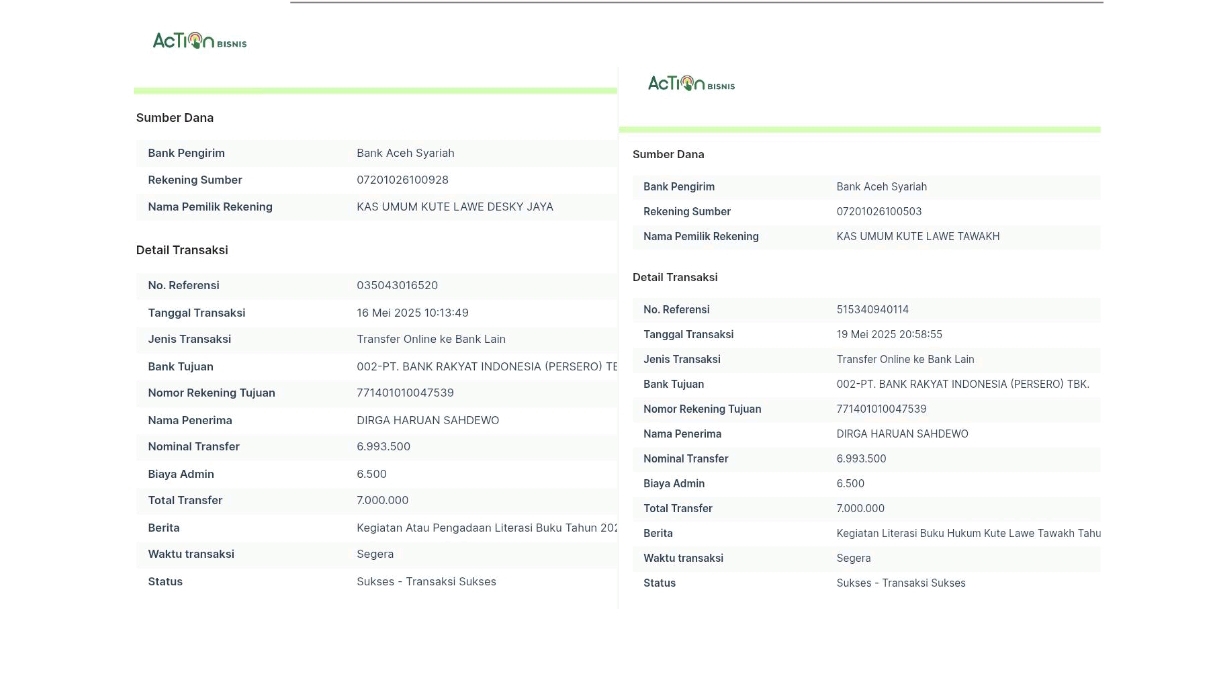
Task: Click 'Segera' in the Desky Jaya receipt
Action: (375, 555)
